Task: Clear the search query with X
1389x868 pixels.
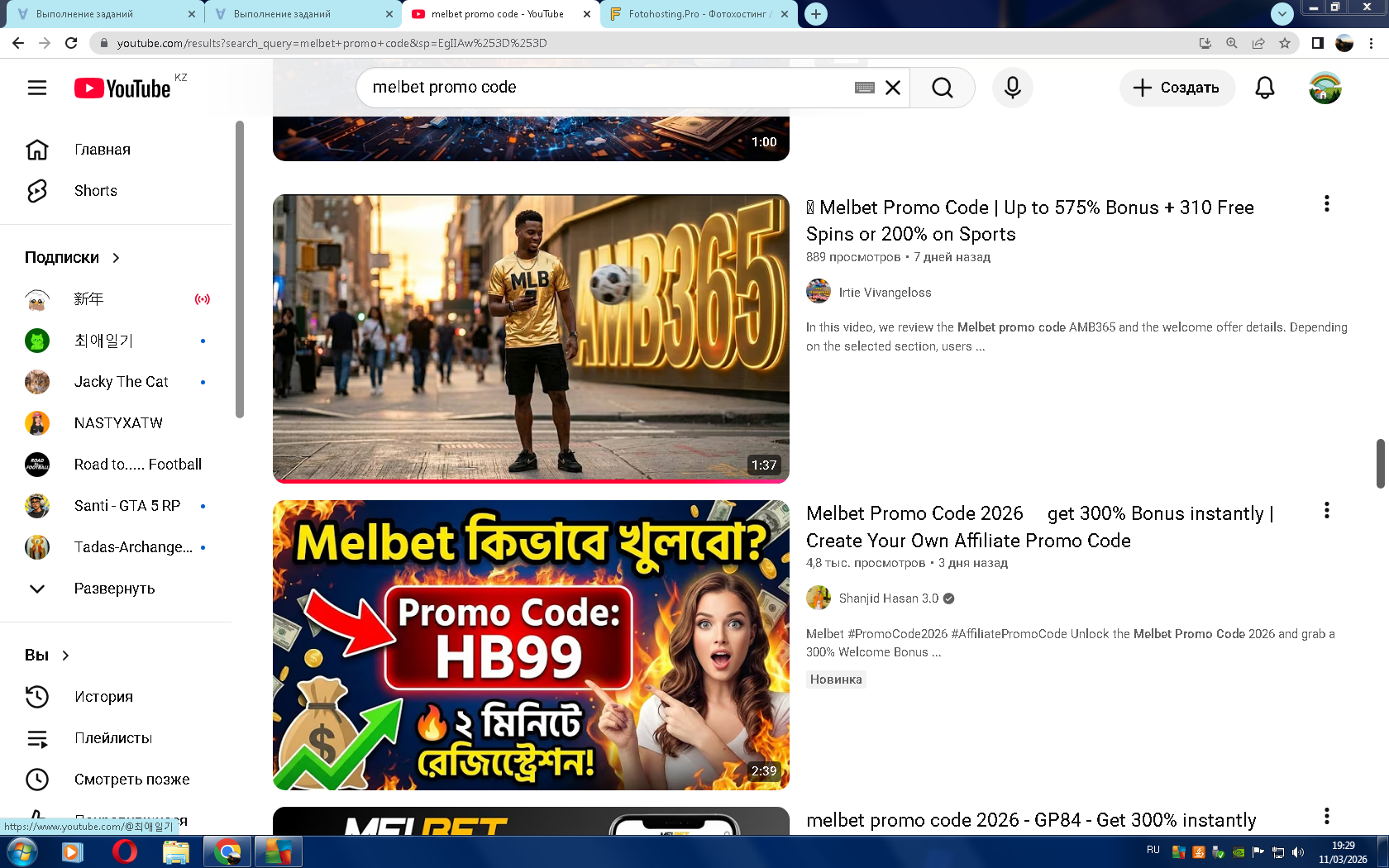Action: coord(893,88)
